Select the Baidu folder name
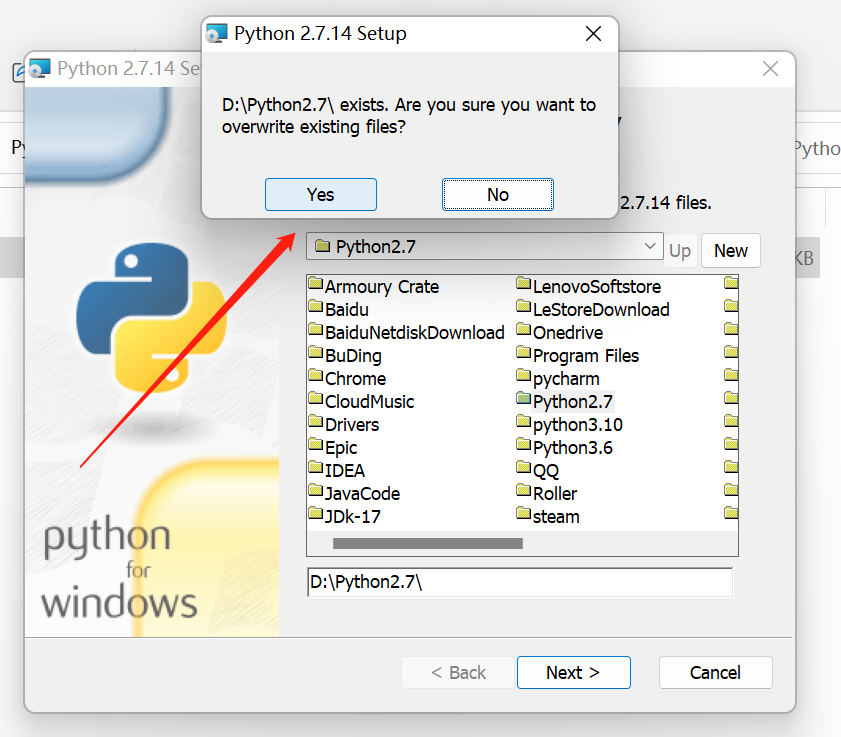The image size is (841, 737). (x=346, y=310)
